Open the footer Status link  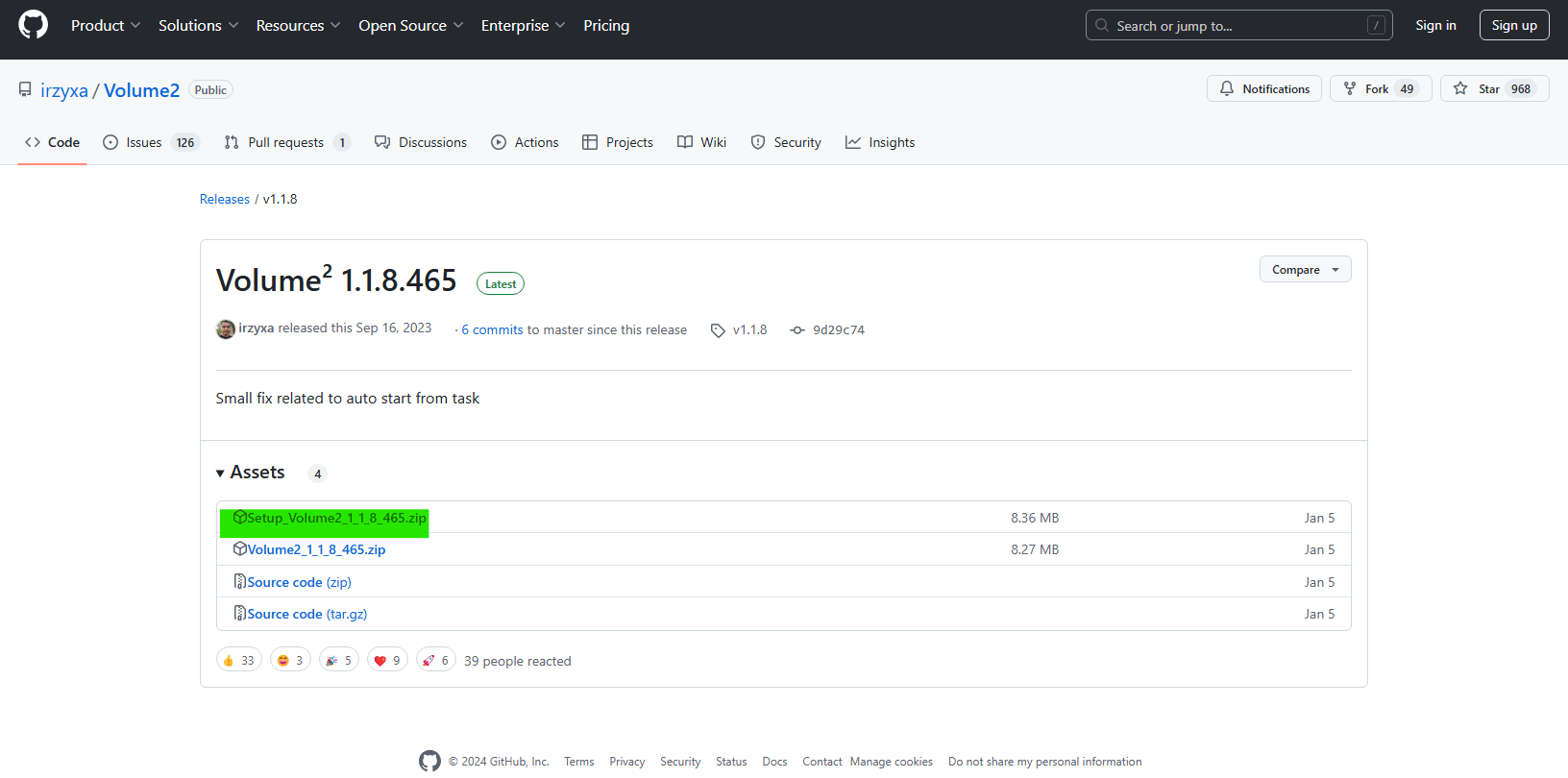pyautogui.click(x=731, y=762)
